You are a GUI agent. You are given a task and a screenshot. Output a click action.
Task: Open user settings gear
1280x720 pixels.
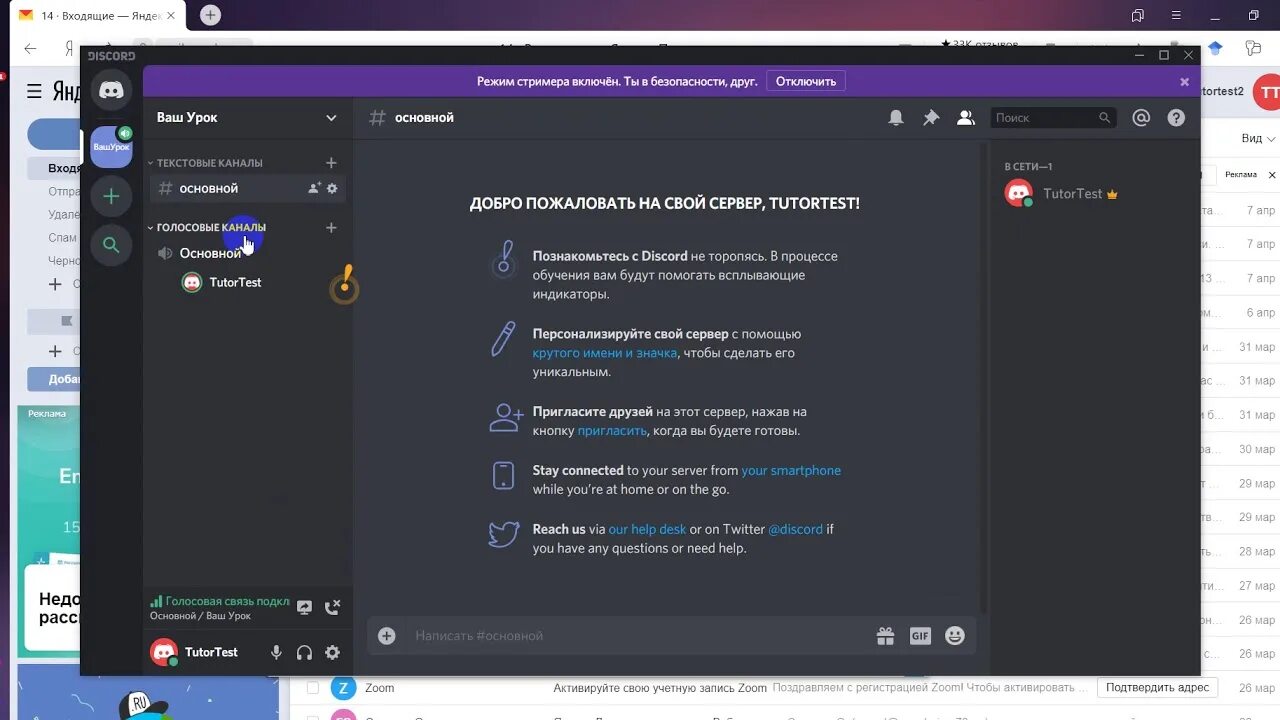pyautogui.click(x=333, y=652)
